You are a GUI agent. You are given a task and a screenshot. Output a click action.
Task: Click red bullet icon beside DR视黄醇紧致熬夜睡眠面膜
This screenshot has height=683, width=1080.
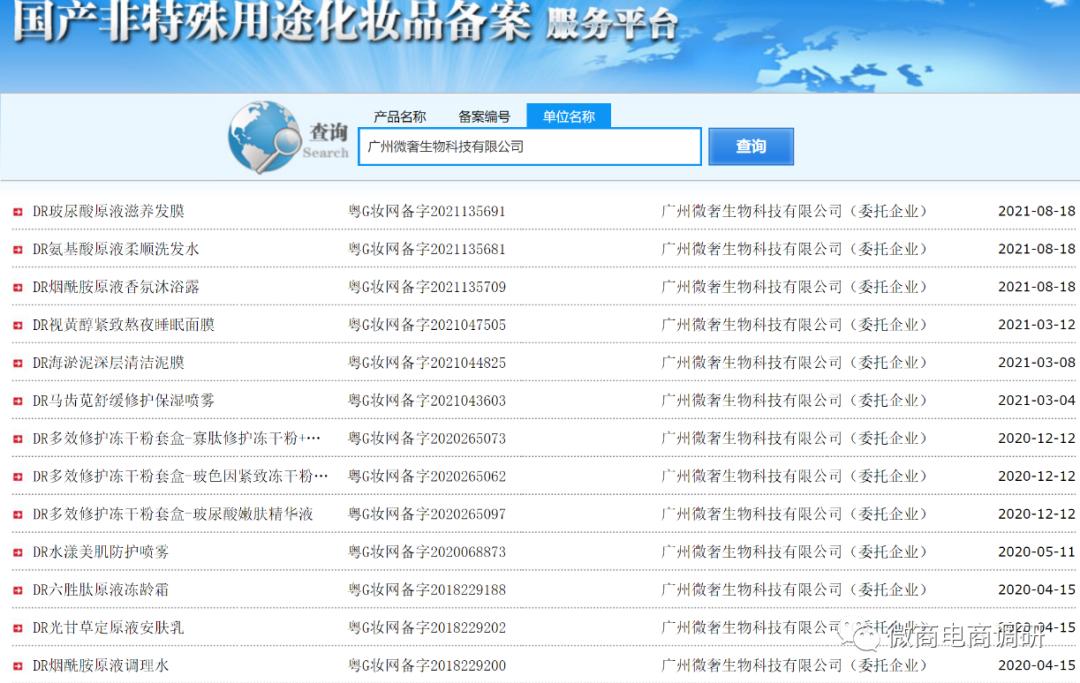tap(18, 326)
